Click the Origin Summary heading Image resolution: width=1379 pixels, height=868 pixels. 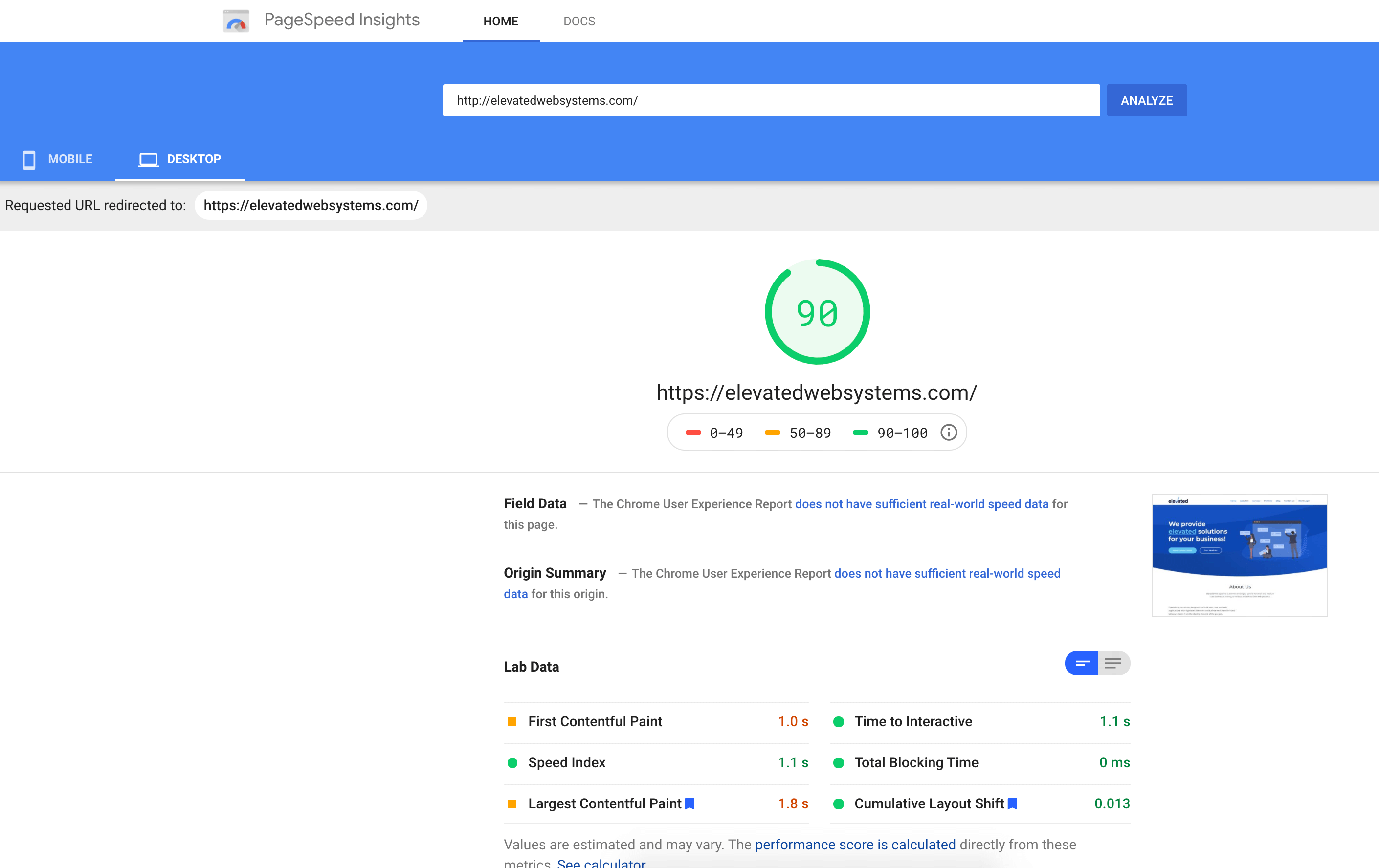[555, 573]
